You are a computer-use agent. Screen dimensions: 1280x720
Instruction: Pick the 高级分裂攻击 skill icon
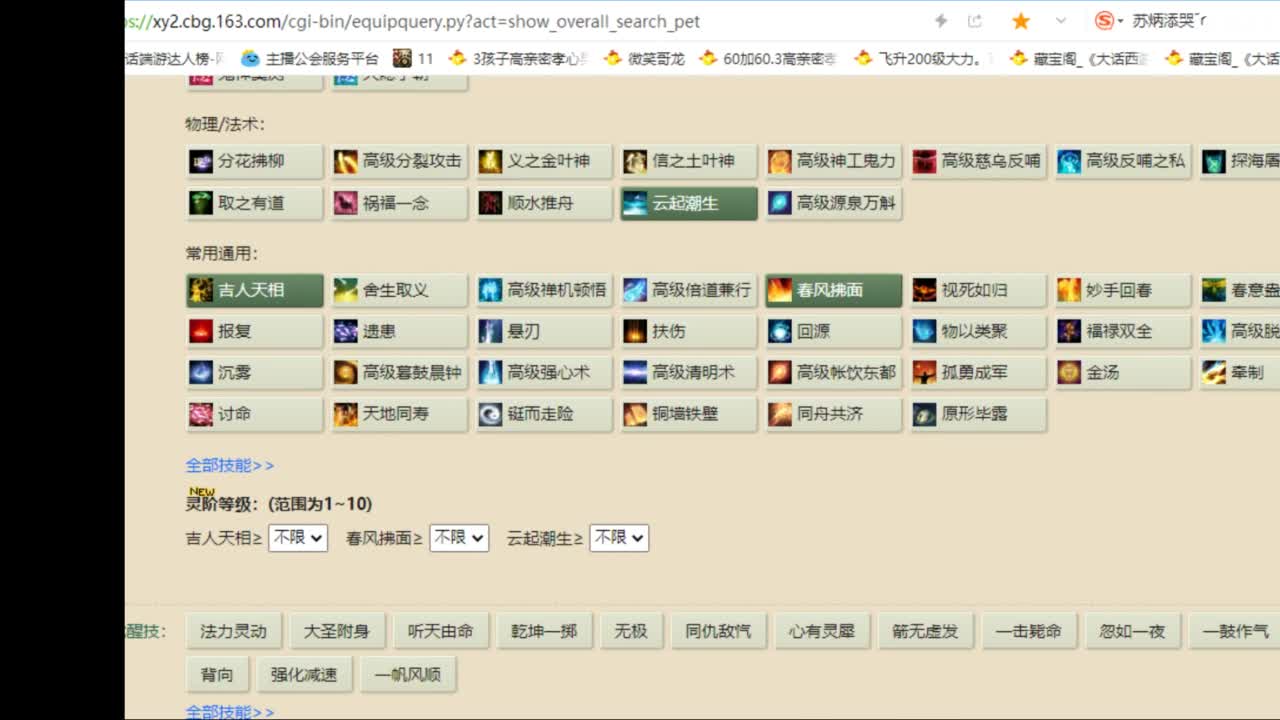pos(346,161)
